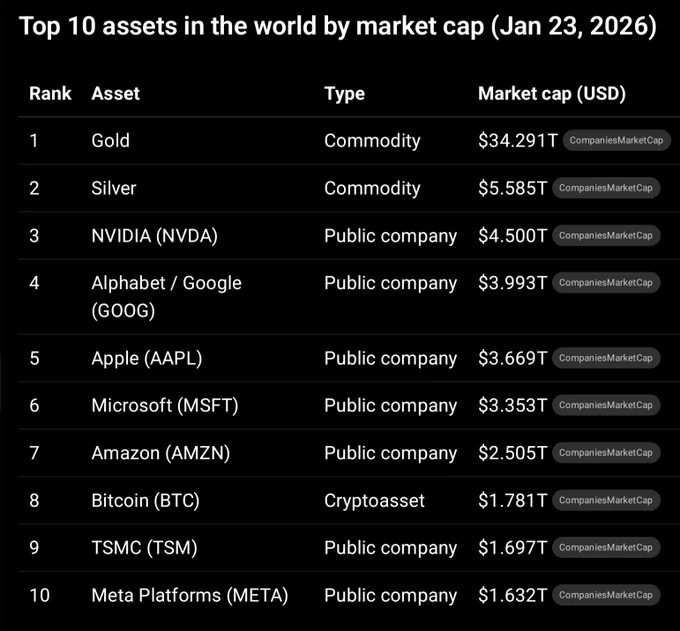The width and height of the screenshot is (680, 631).
Task: Click the NVIDIA (NVDA) asset cell
Action: [x=154, y=236]
